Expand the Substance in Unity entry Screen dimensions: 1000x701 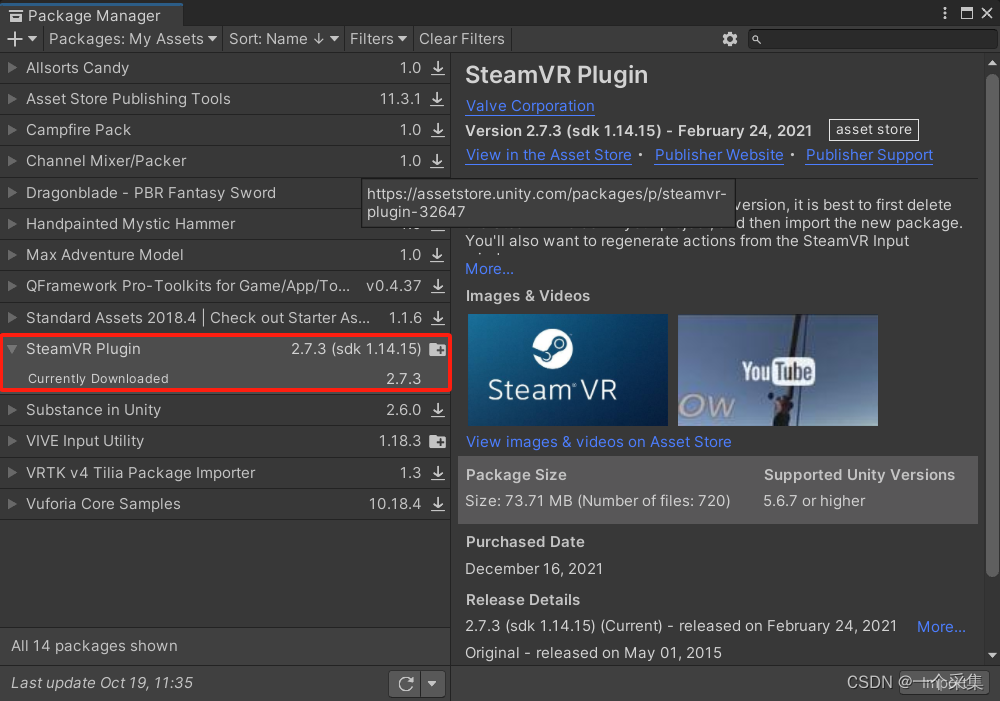point(11,410)
